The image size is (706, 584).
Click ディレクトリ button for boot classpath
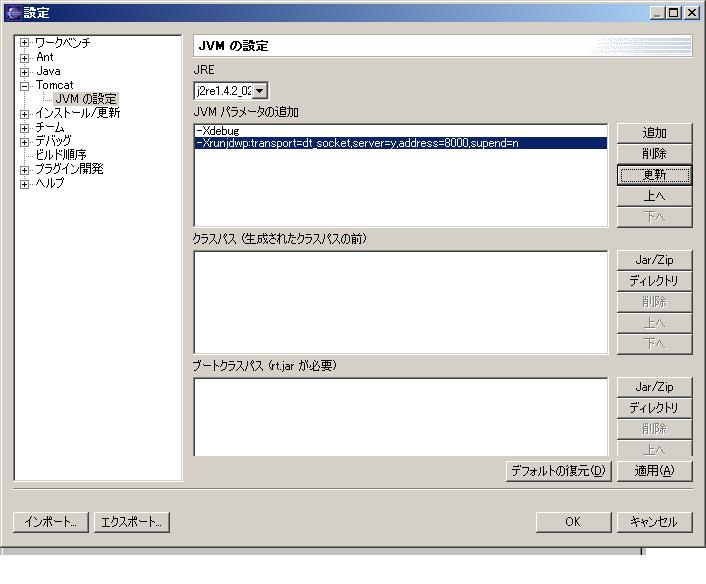tap(654, 408)
